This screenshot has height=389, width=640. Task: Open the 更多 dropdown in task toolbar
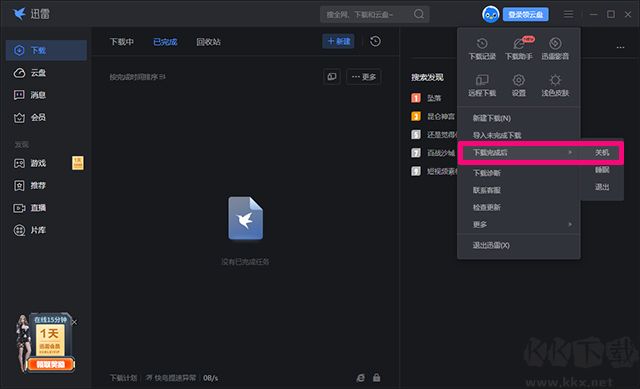[364, 77]
